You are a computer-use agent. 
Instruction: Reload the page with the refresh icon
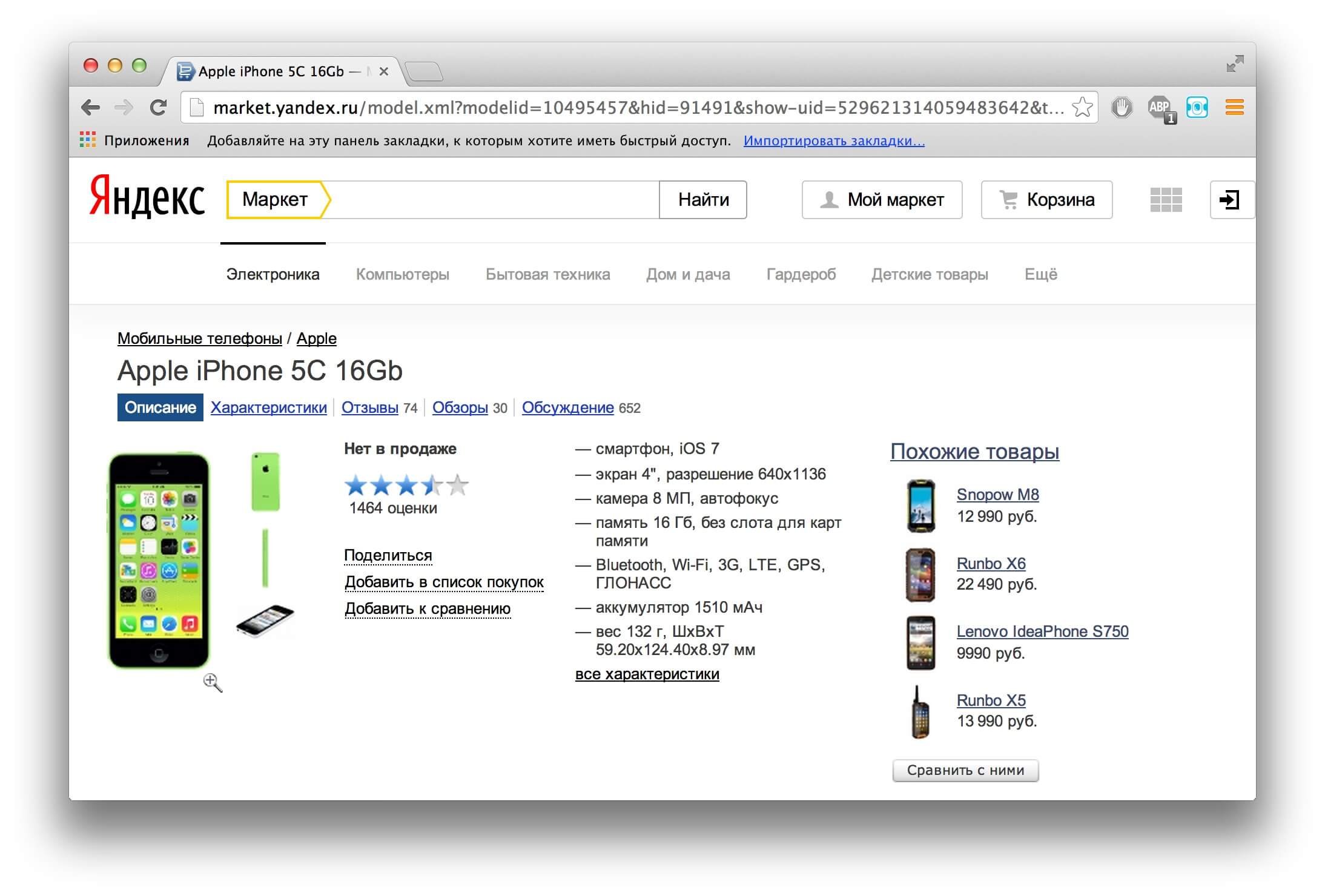pyautogui.click(x=158, y=108)
